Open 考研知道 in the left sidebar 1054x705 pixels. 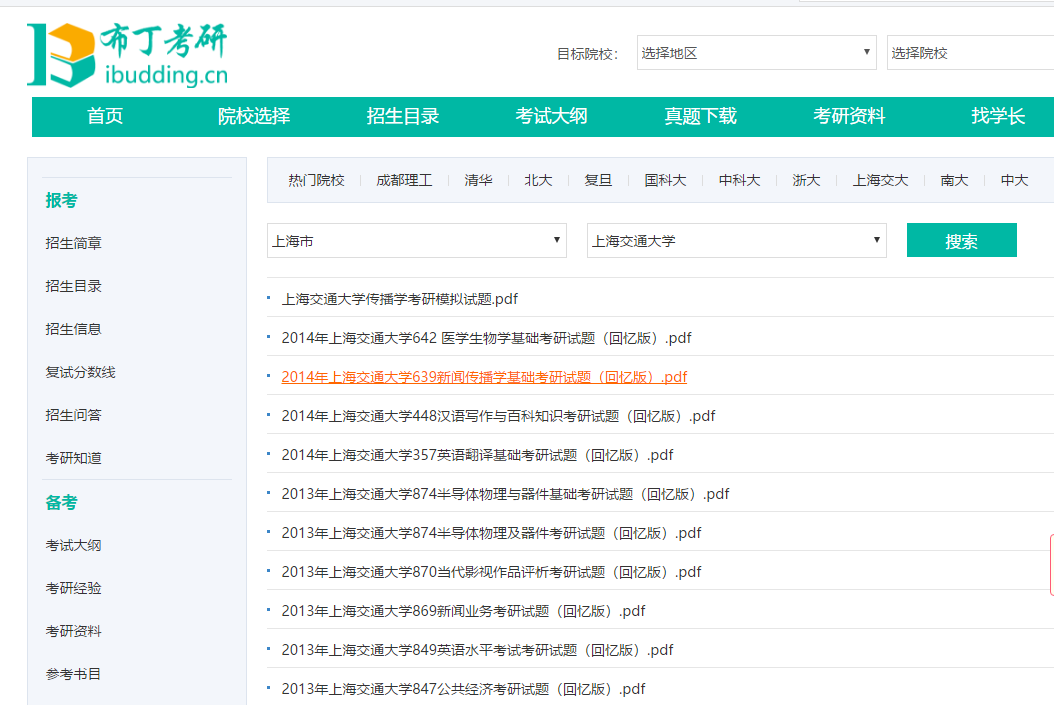73,458
